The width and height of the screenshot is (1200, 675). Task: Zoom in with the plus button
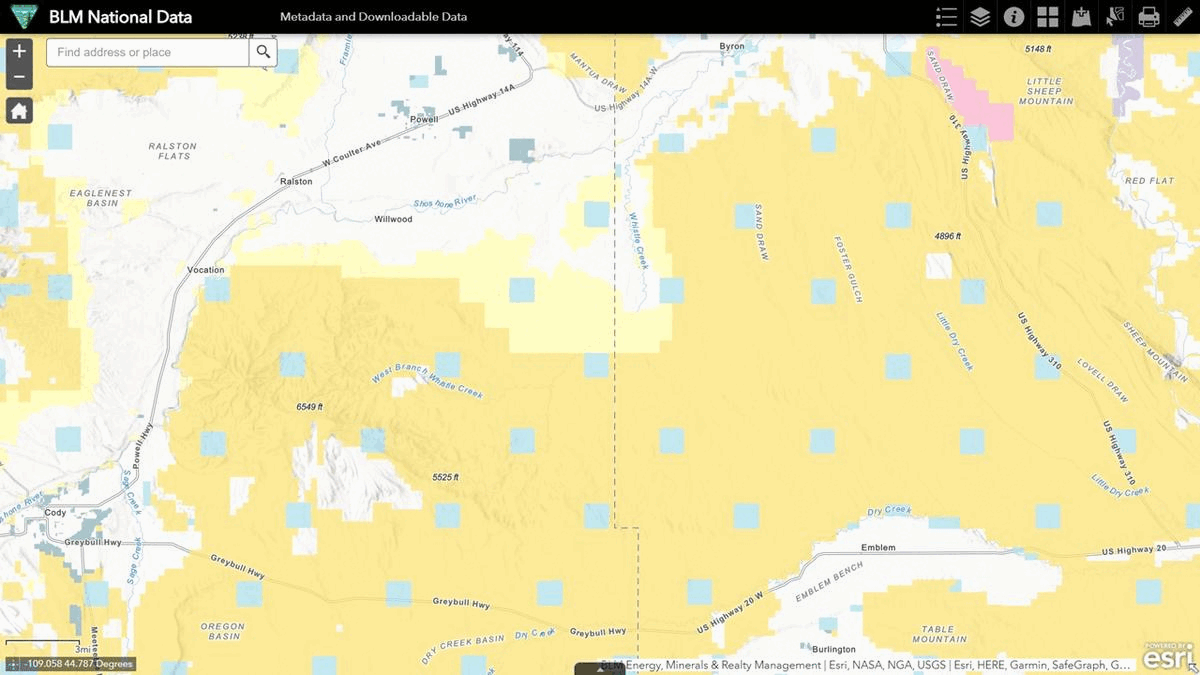[x=19, y=51]
